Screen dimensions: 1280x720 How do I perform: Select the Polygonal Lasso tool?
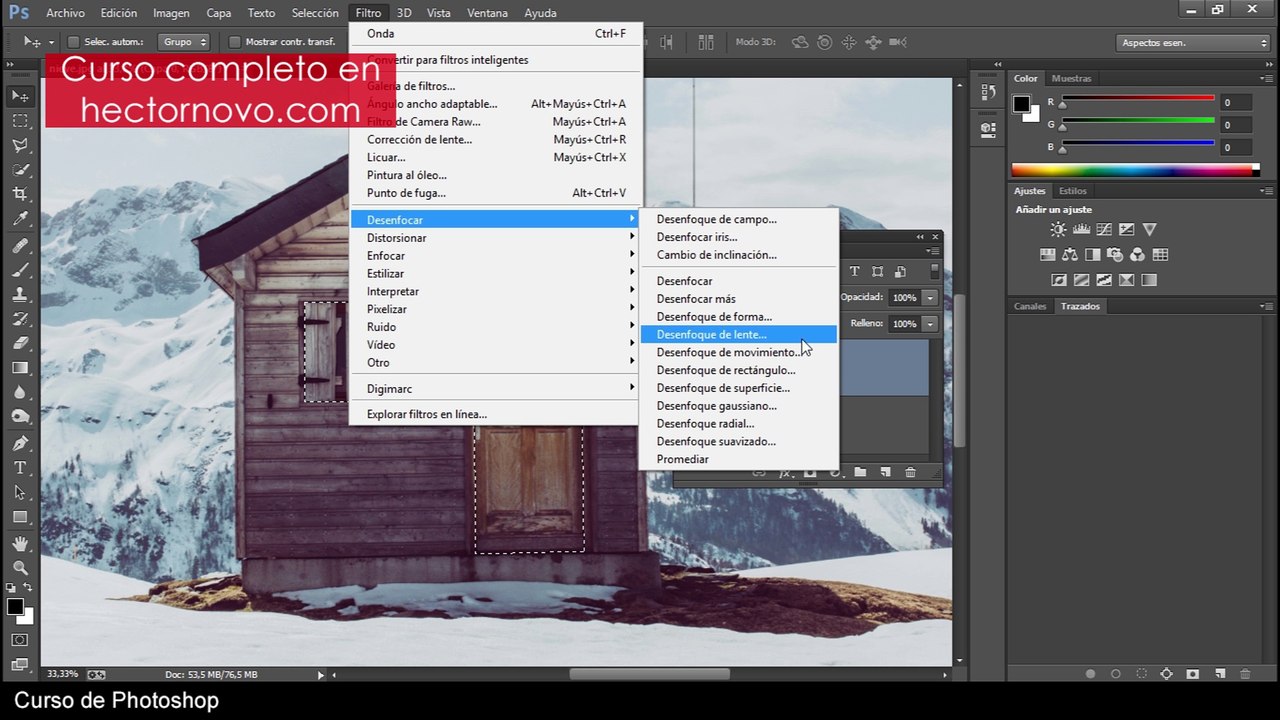click(x=20, y=146)
